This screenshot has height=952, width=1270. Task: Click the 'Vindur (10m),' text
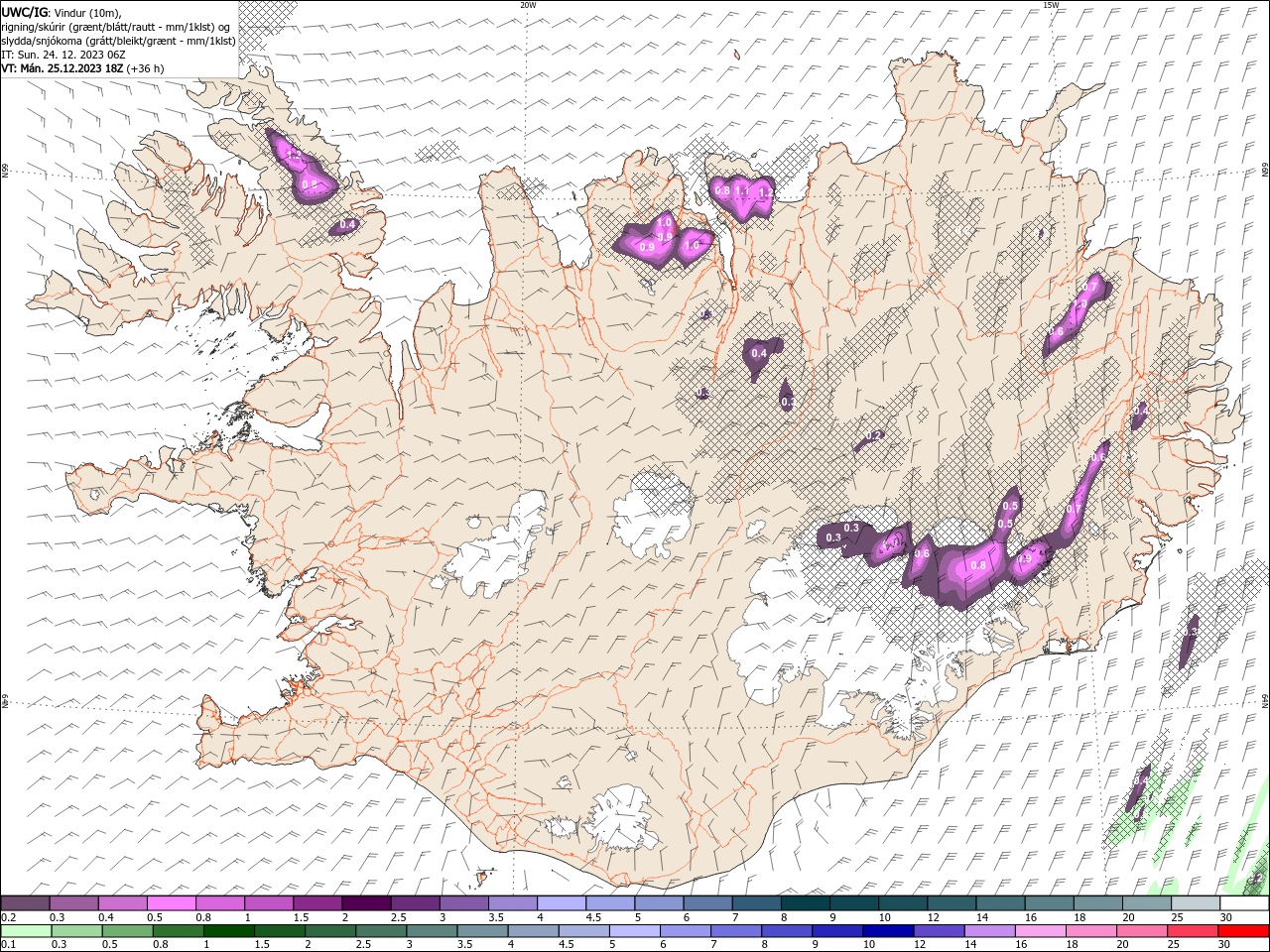[x=88, y=12]
